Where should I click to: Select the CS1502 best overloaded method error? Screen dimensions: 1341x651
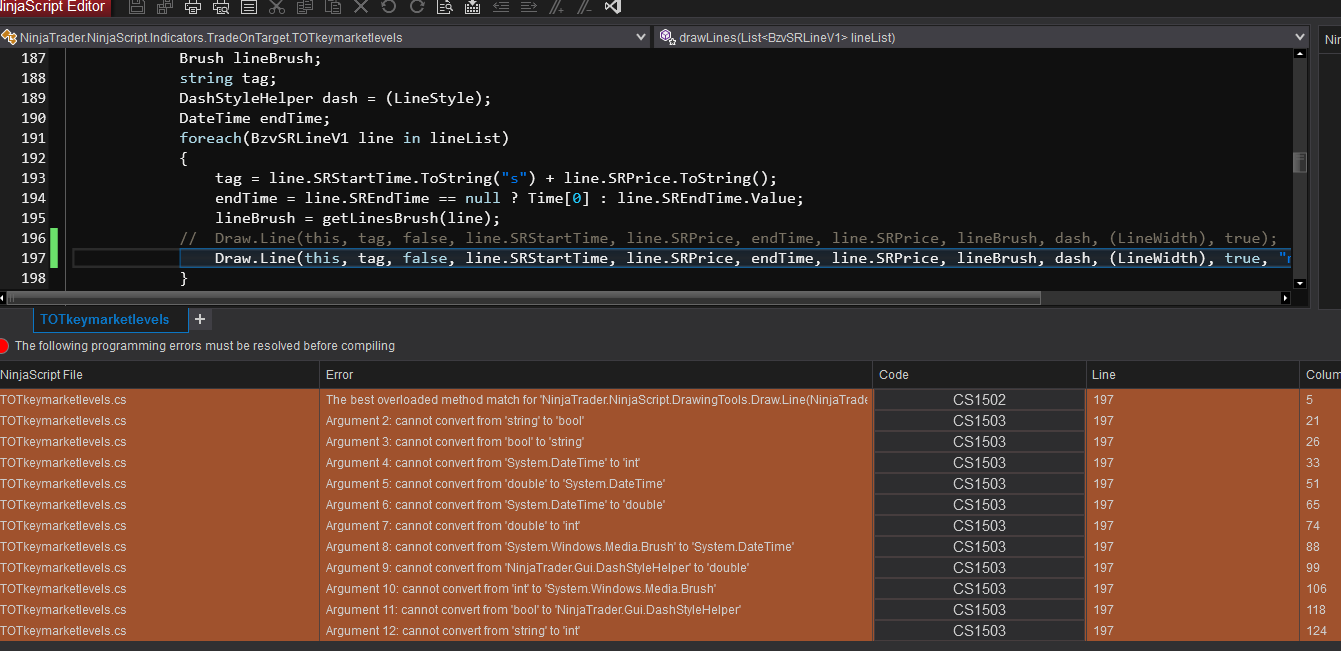[x=596, y=400]
